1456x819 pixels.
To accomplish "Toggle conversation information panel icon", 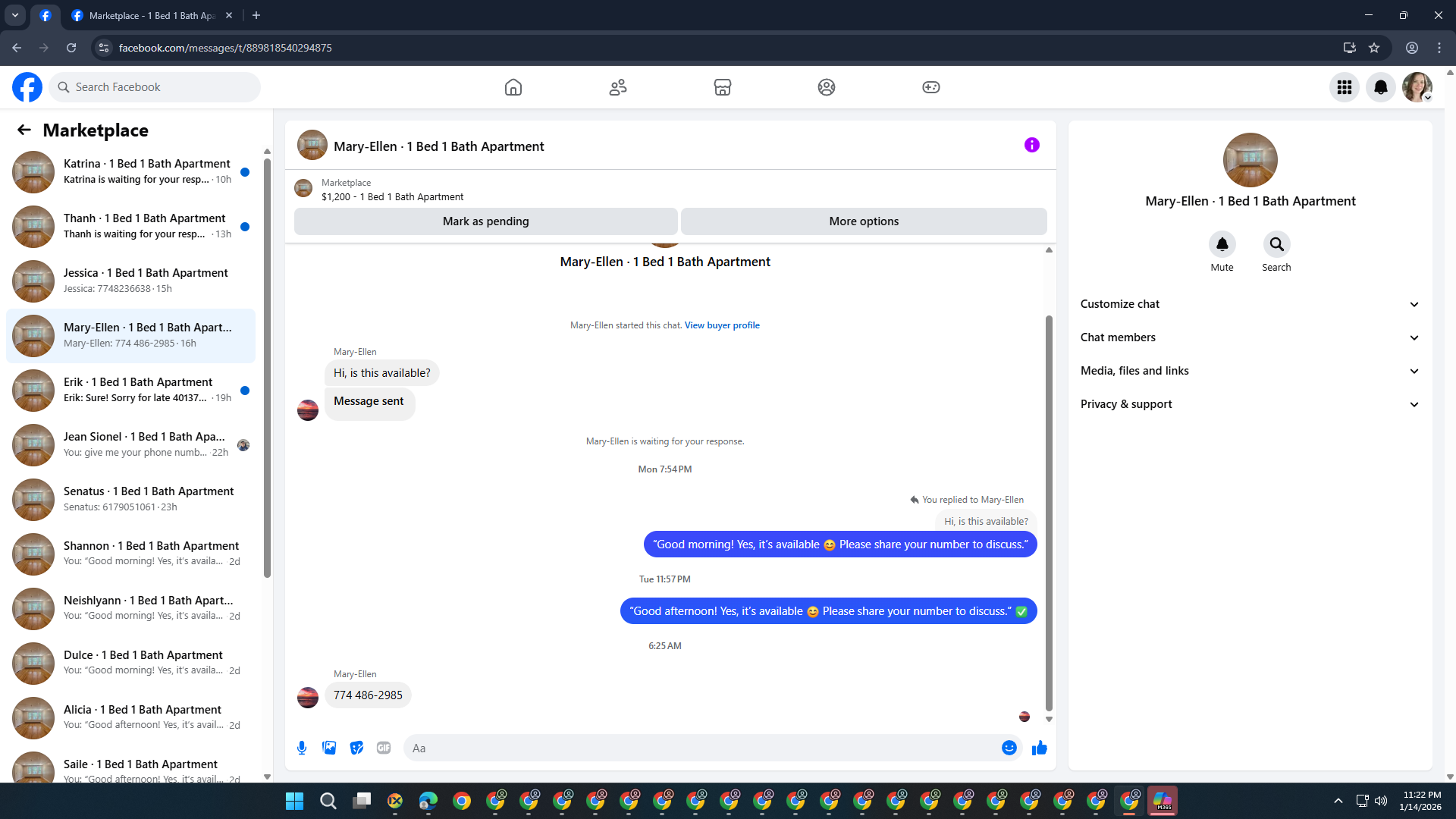I will tap(1031, 145).
